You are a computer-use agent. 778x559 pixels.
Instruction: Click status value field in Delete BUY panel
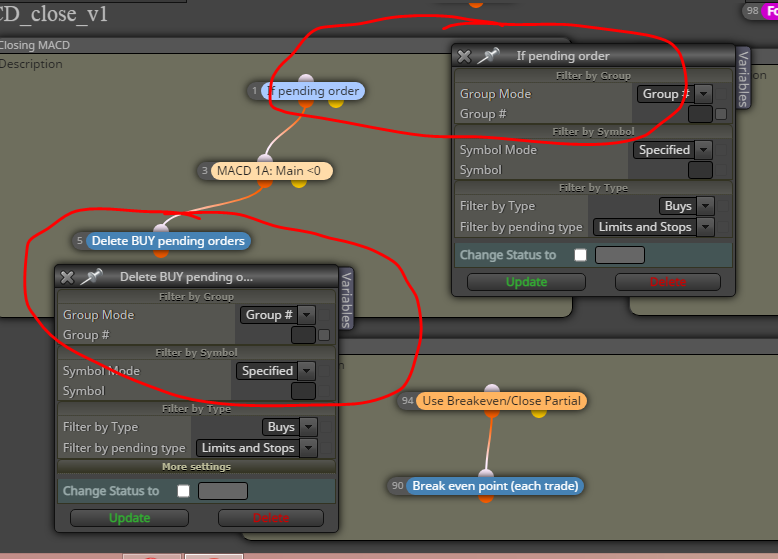point(223,491)
